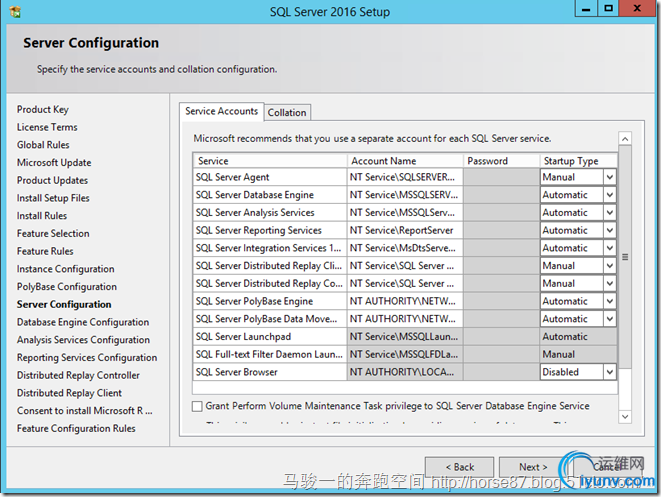Open Startup Type dropdown for Distributed Replay Cli... row

point(610,266)
